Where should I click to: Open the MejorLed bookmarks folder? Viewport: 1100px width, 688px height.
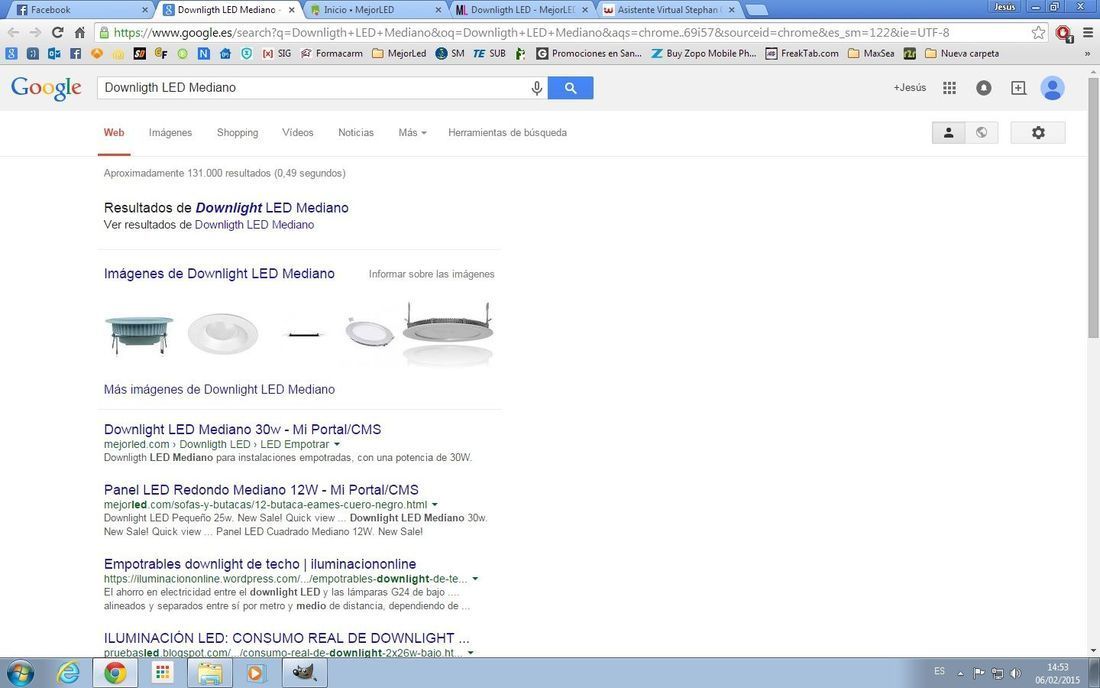coord(398,53)
